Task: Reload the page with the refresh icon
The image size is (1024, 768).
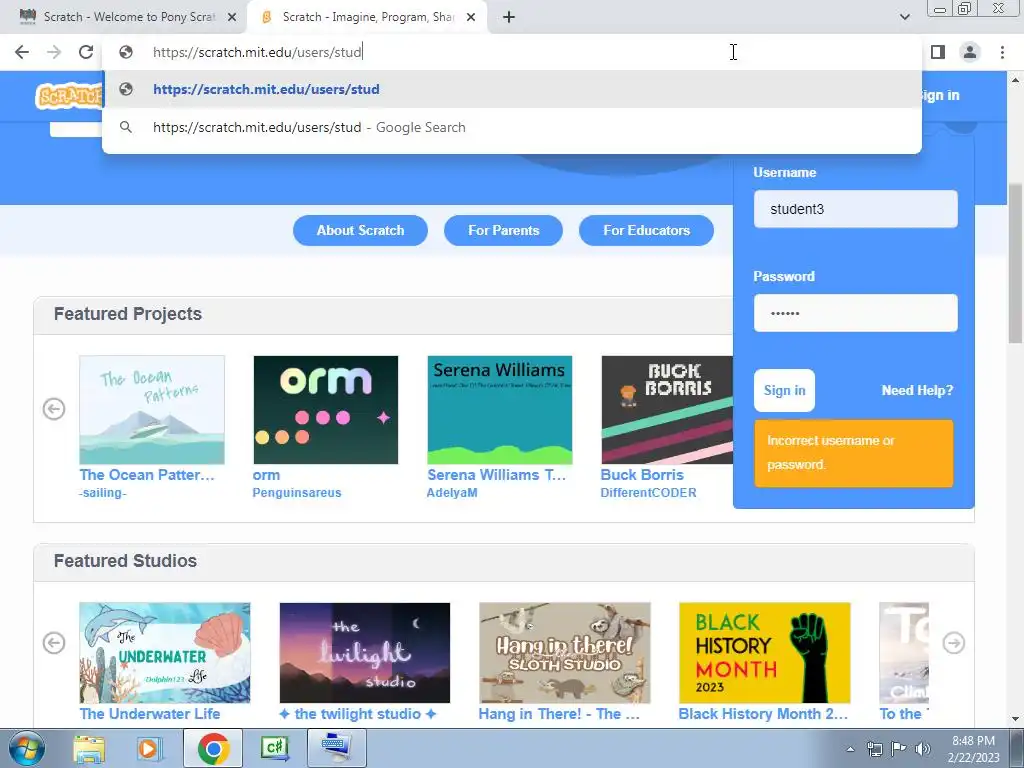Action: click(86, 52)
